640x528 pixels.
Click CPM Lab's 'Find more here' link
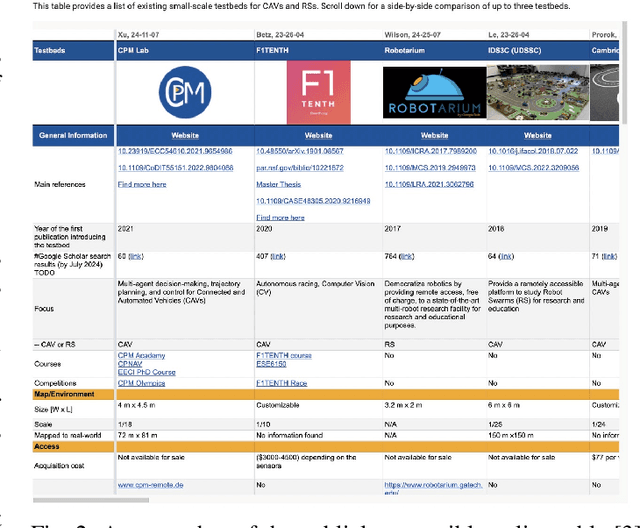[x=142, y=185]
